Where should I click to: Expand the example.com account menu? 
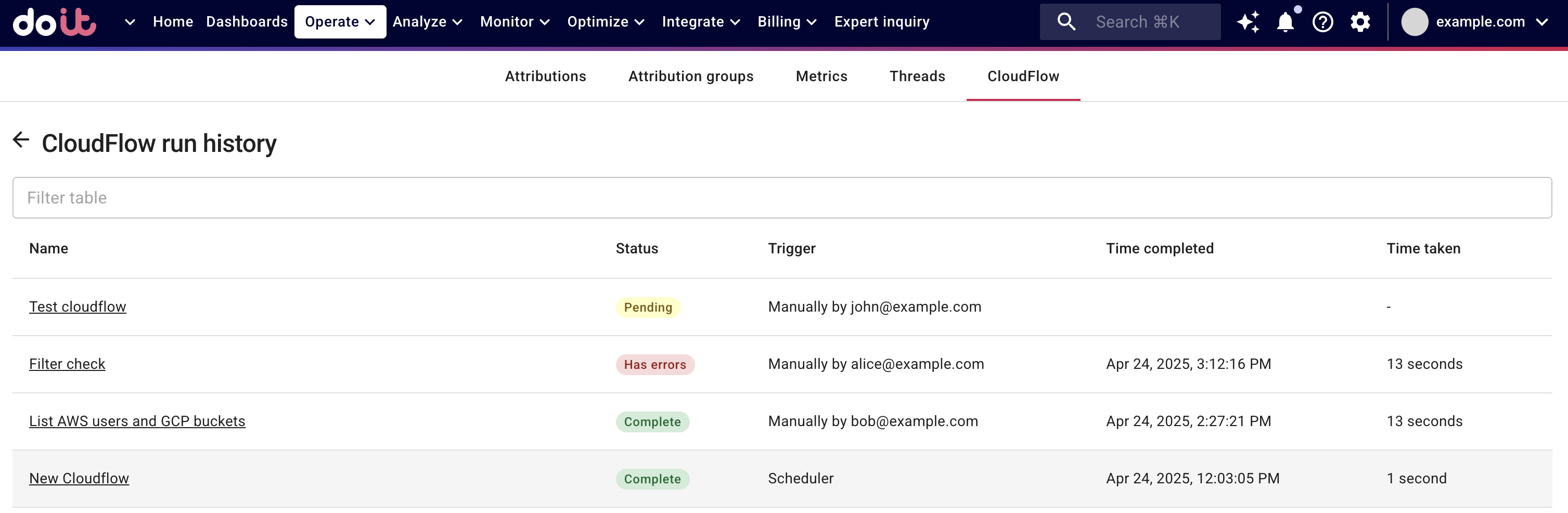coord(1488,22)
